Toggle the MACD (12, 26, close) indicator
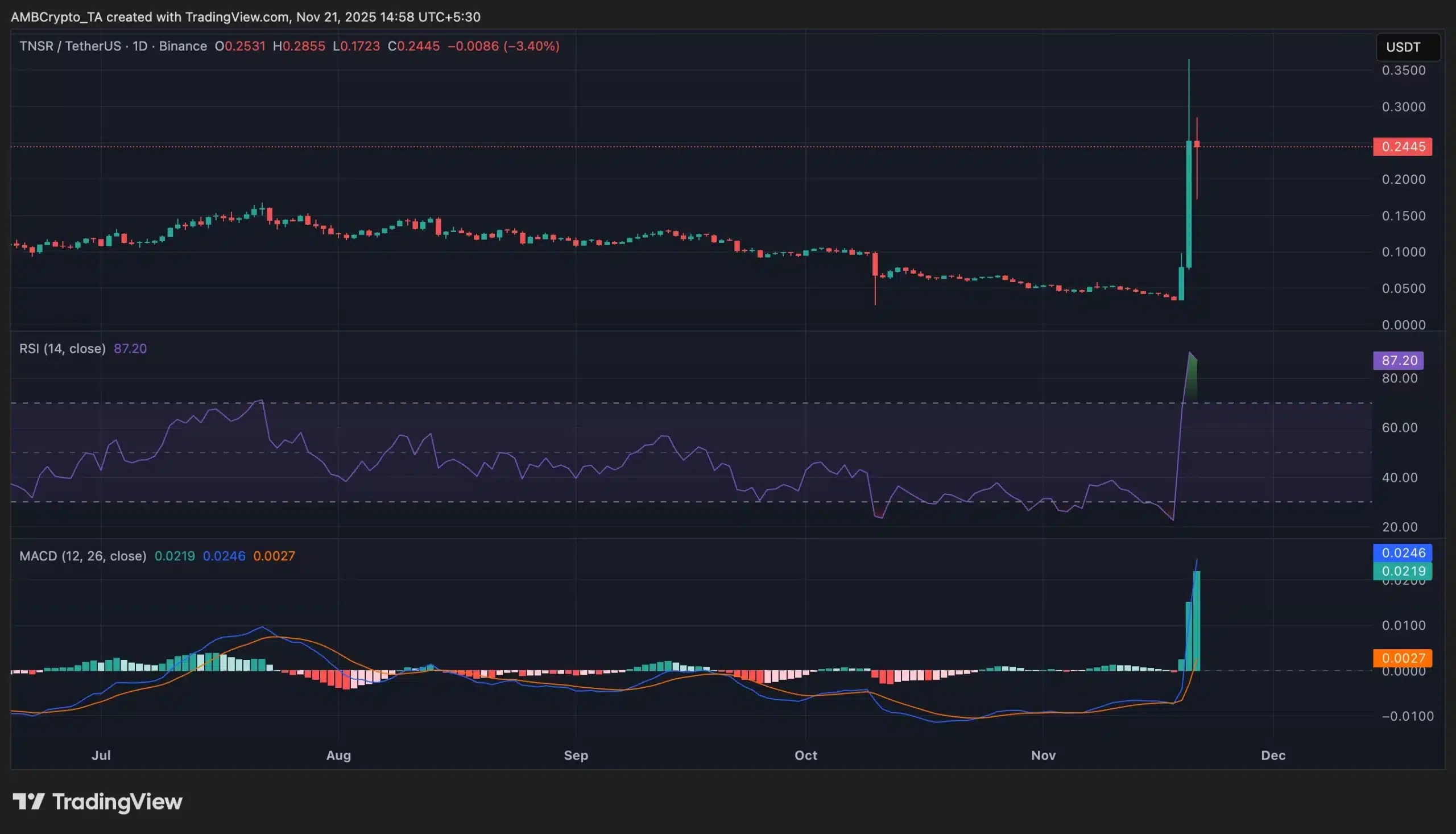 (82, 555)
